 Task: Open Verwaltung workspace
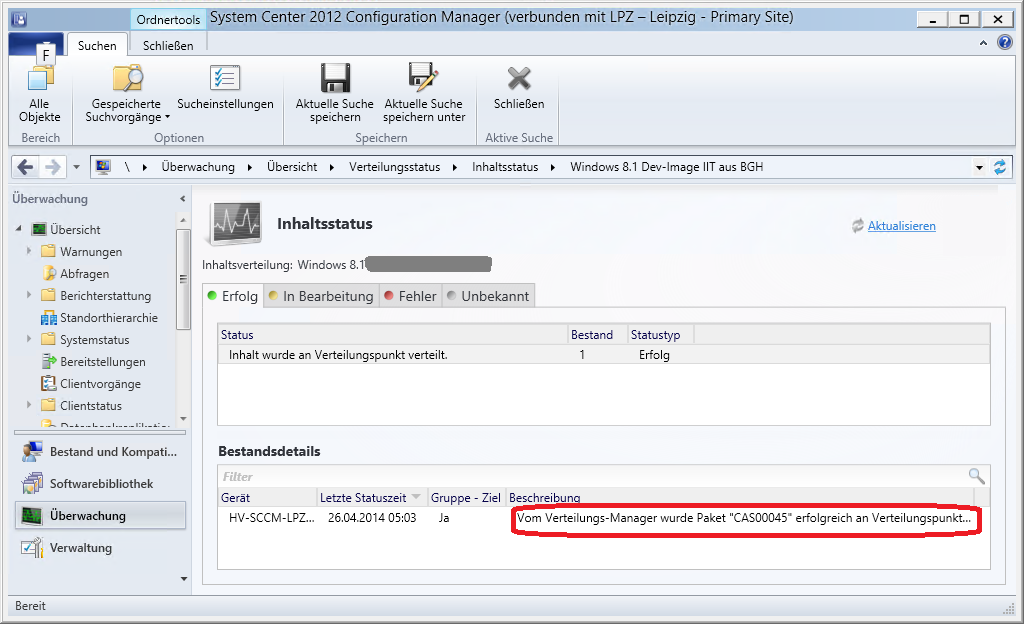click(100, 548)
